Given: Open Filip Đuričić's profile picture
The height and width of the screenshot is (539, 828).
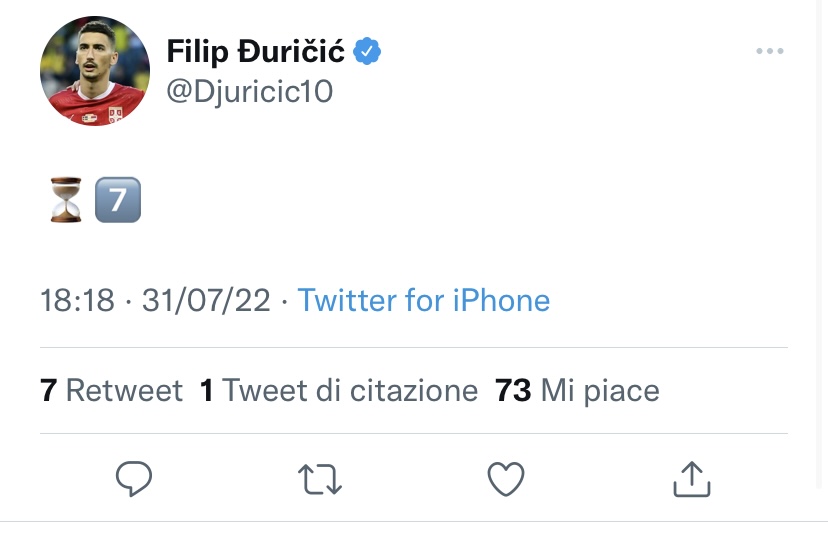Looking at the screenshot, I should pyautogui.click(x=95, y=70).
